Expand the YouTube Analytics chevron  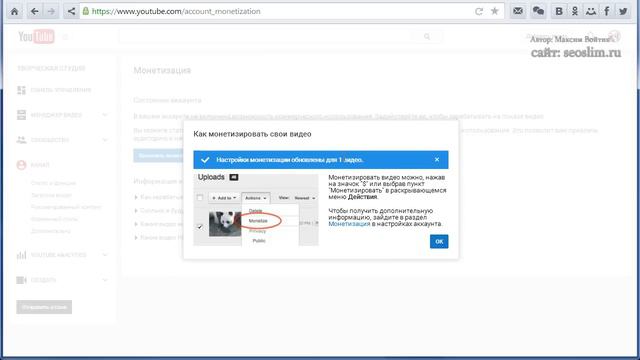coord(105,255)
